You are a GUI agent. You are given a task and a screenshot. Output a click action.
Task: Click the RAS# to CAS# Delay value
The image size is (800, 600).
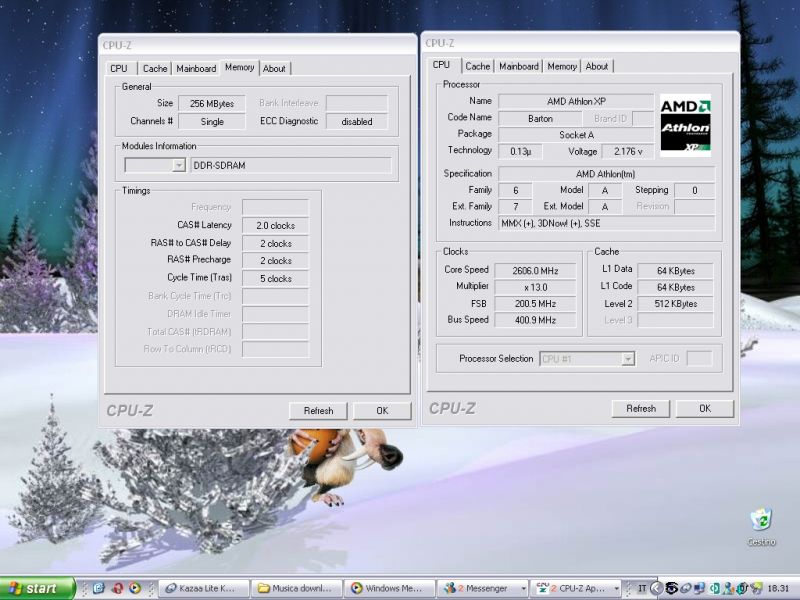tap(276, 243)
